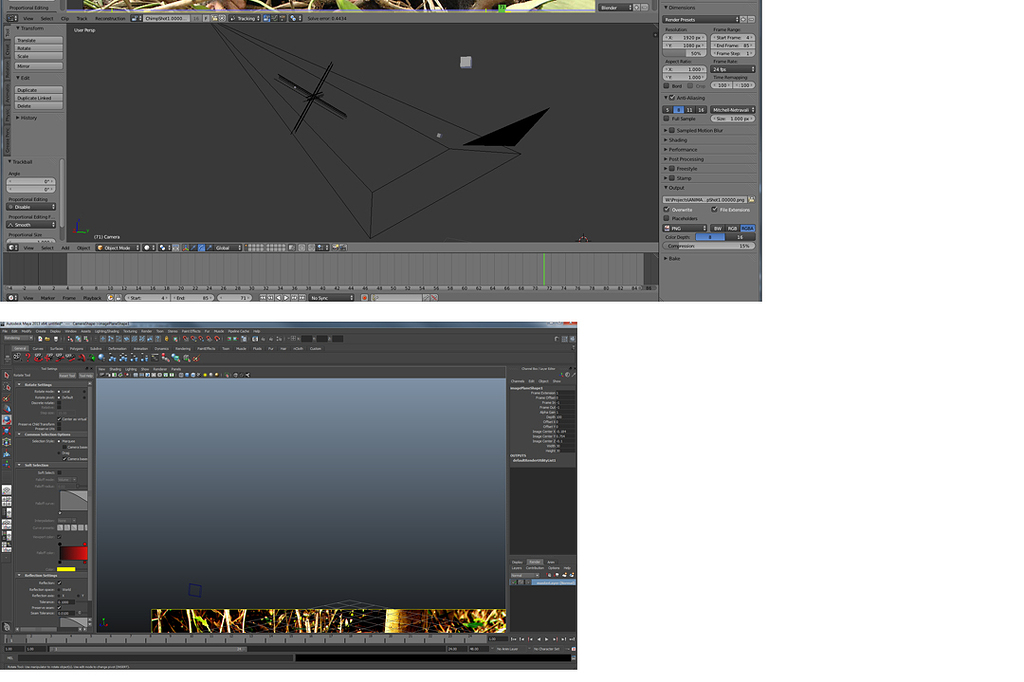Select the BW color mode button

(x=718, y=229)
